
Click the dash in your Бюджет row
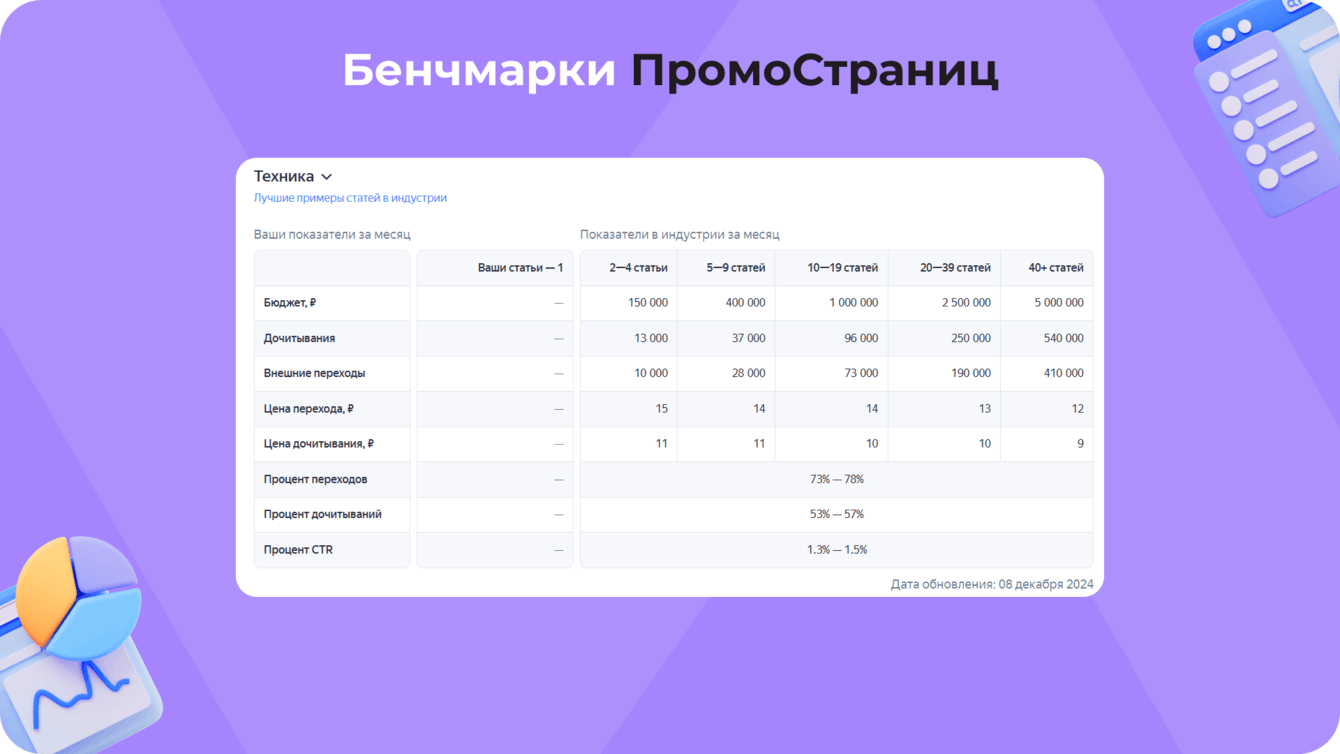(x=559, y=303)
